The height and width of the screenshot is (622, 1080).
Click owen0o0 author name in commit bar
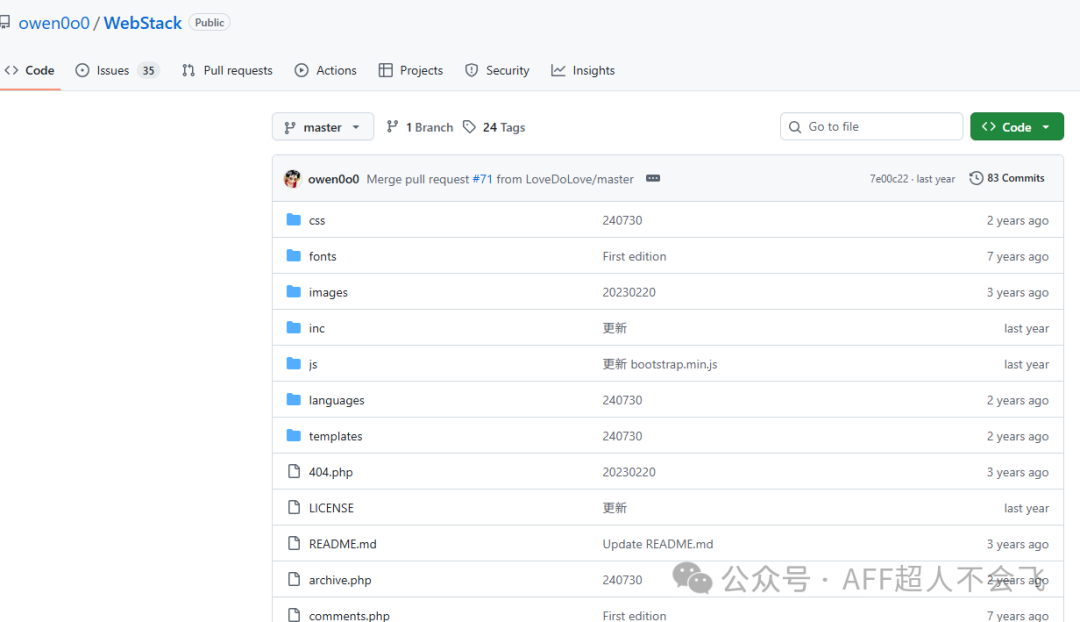(333, 179)
